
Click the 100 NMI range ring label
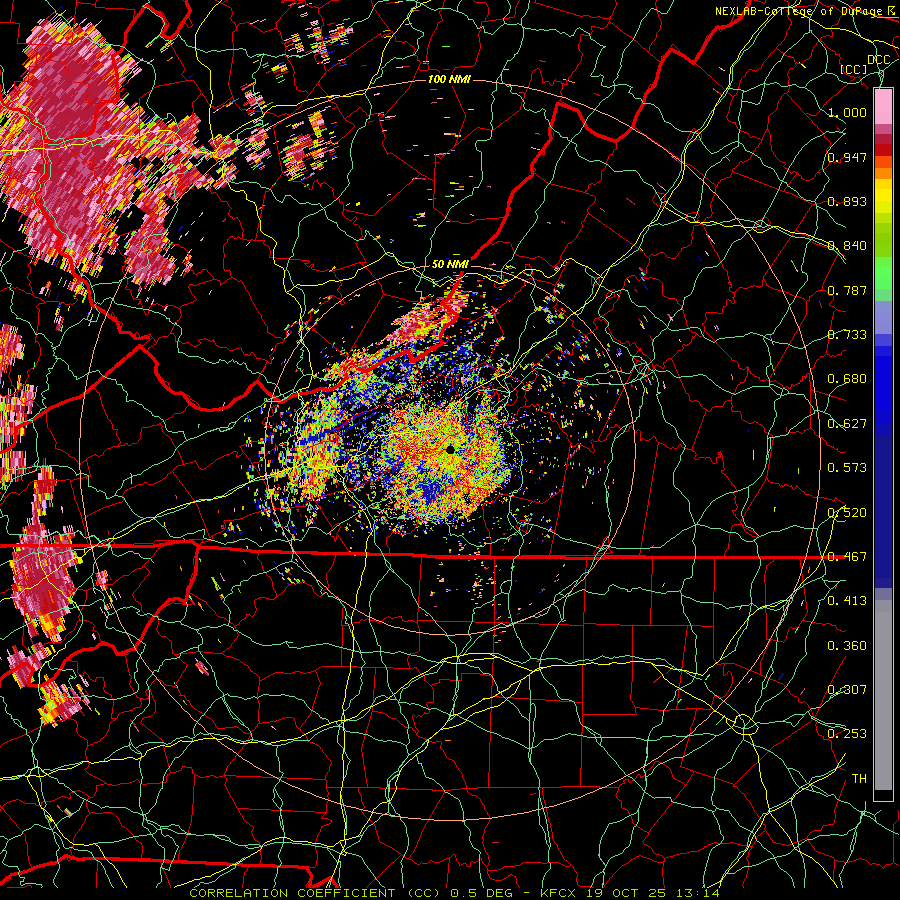(x=449, y=79)
